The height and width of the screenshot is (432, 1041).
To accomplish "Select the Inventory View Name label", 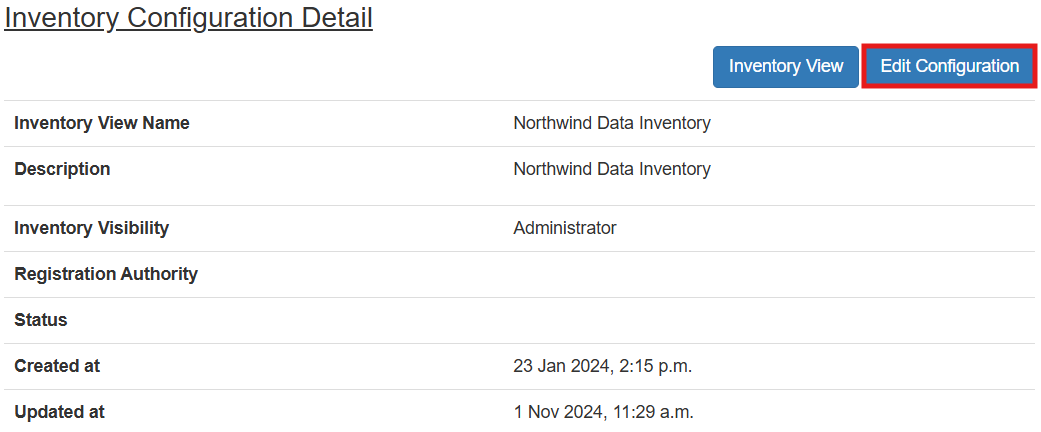I will click(102, 124).
